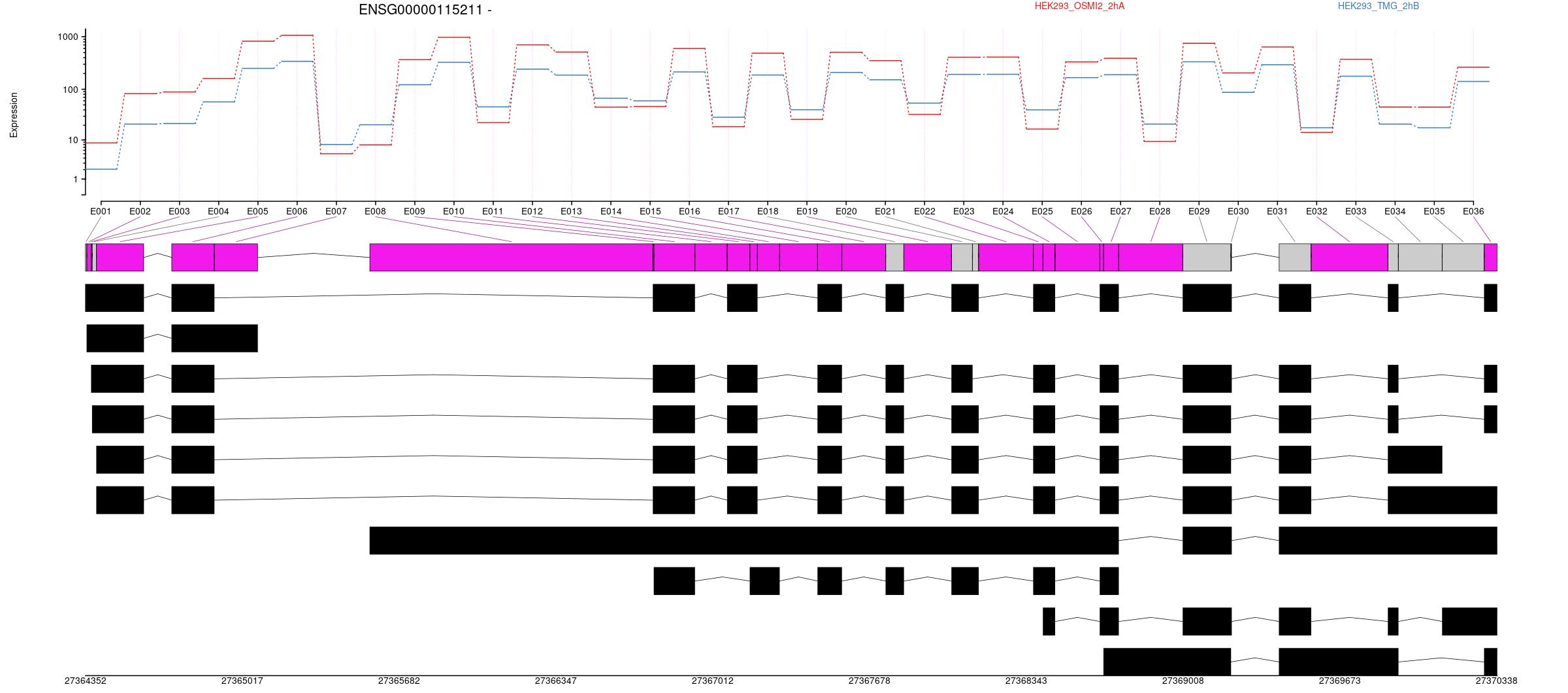The width and height of the screenshot is (1568, 693).
Task: Click the genomic coordinate 27368343
Action: pos(1026,681)
